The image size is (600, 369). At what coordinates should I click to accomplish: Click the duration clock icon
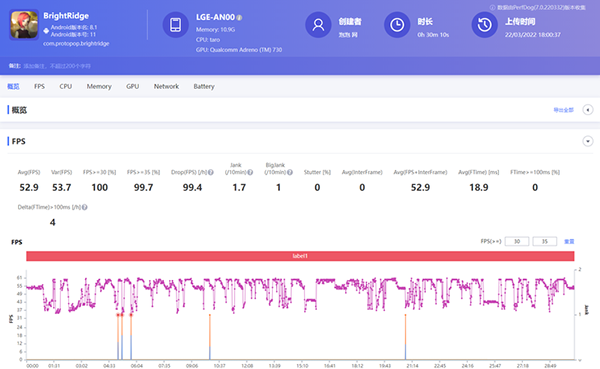(397, 25)
